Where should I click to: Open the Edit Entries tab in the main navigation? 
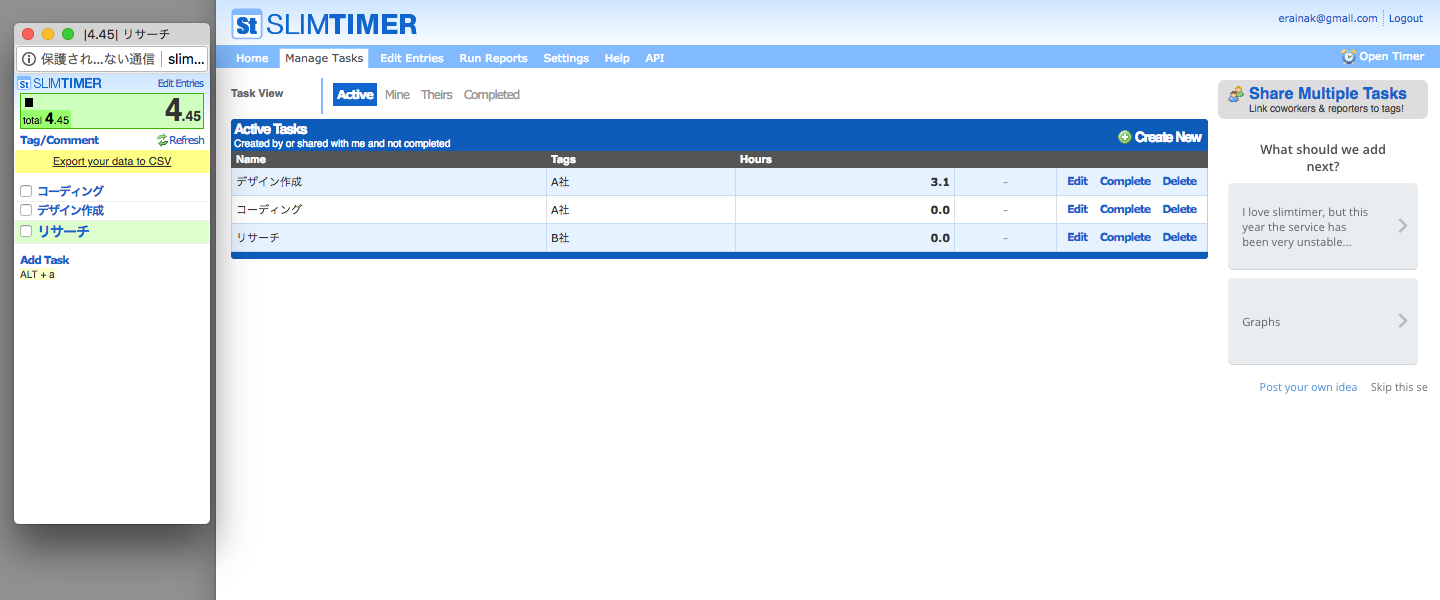412,58
